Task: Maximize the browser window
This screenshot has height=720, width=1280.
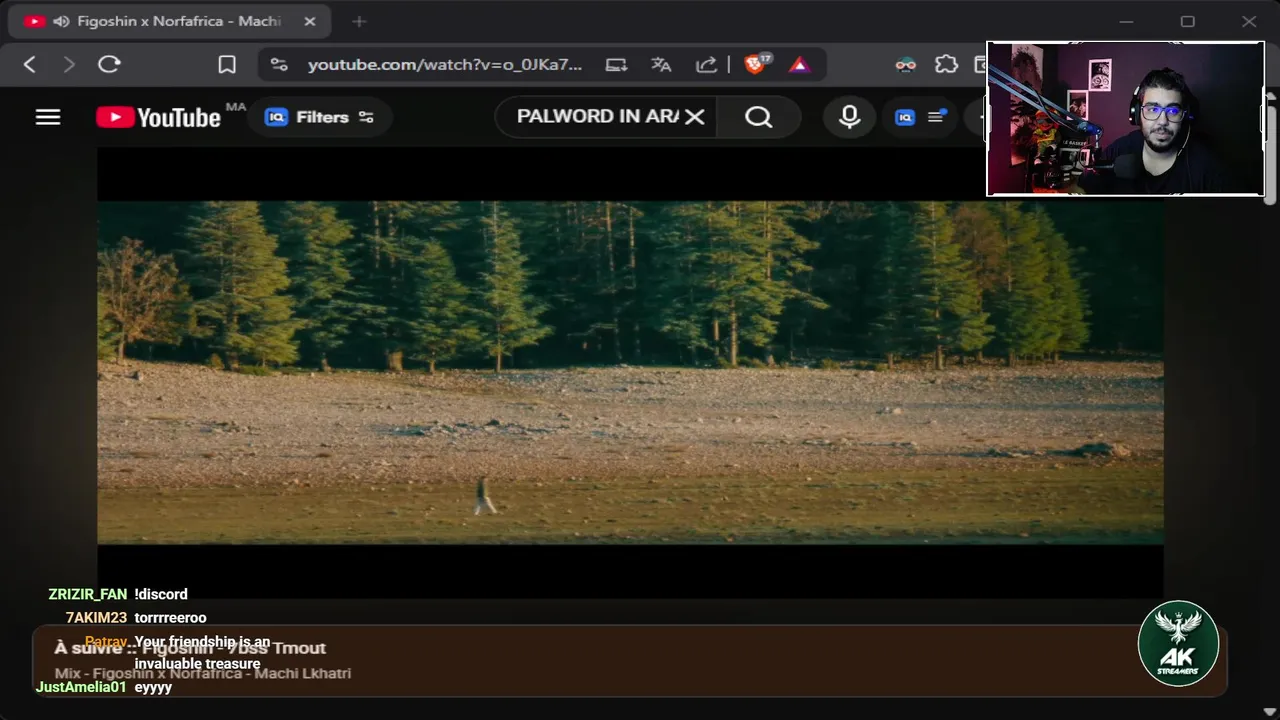Action: coord(1187,21)
